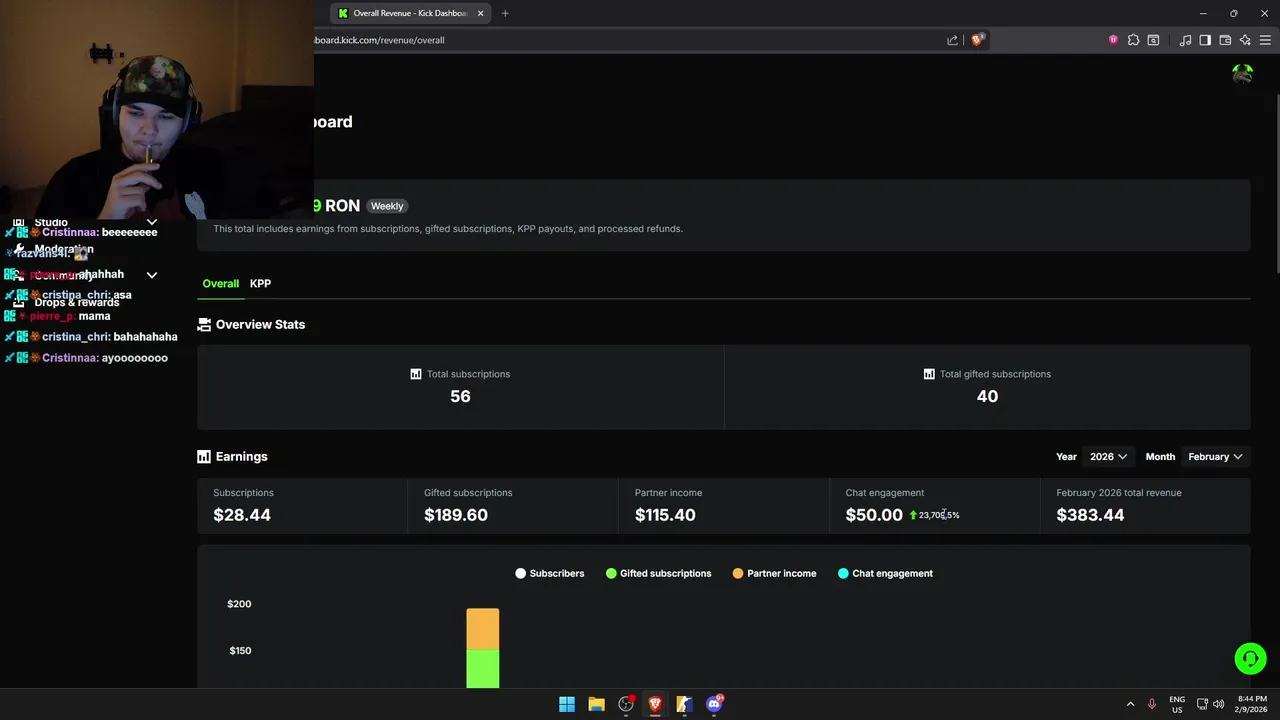The height and width of the screenshot is (720, 1280).
Task: Click the tab search window icon
Action: [x=1153, y=40]
